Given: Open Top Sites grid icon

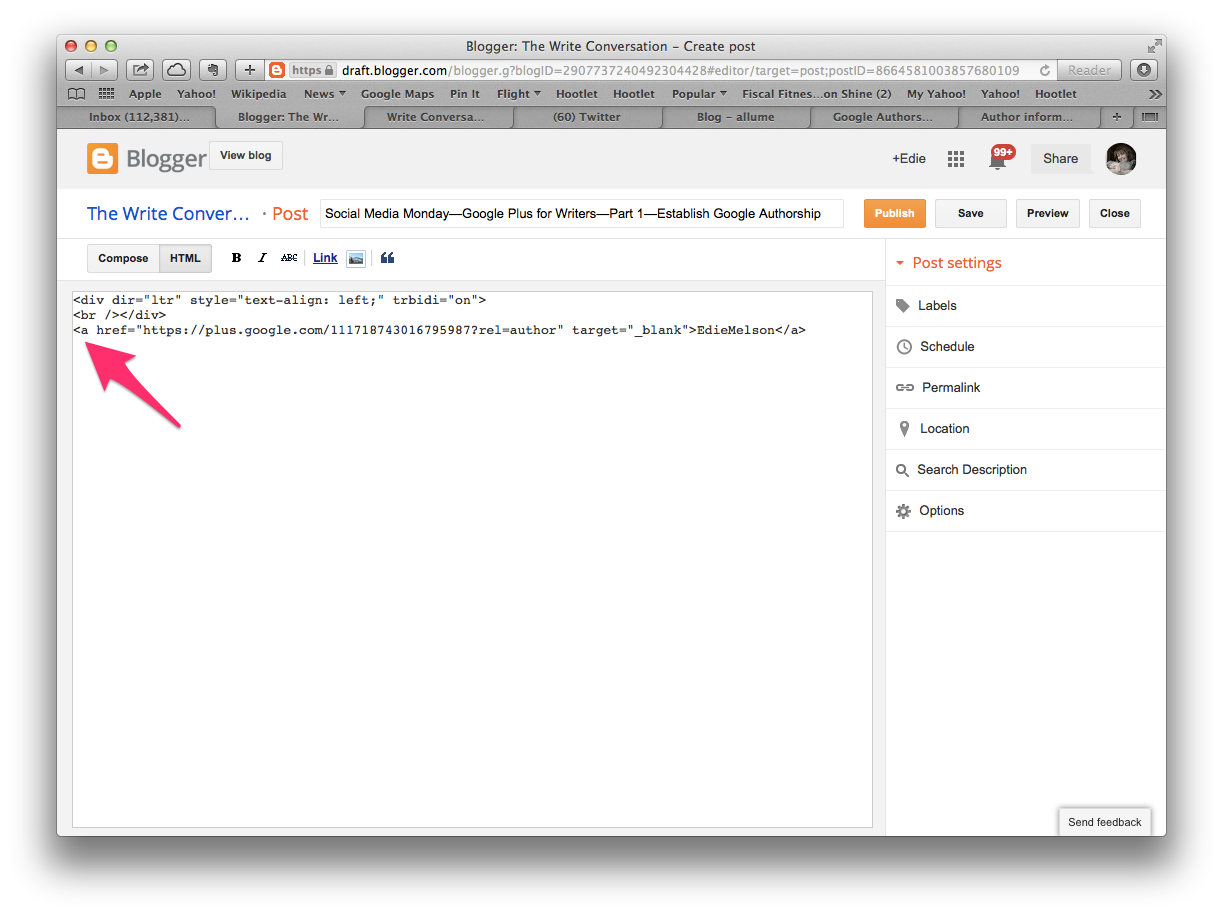Looking at the screenshot, I should coord(106,94).
